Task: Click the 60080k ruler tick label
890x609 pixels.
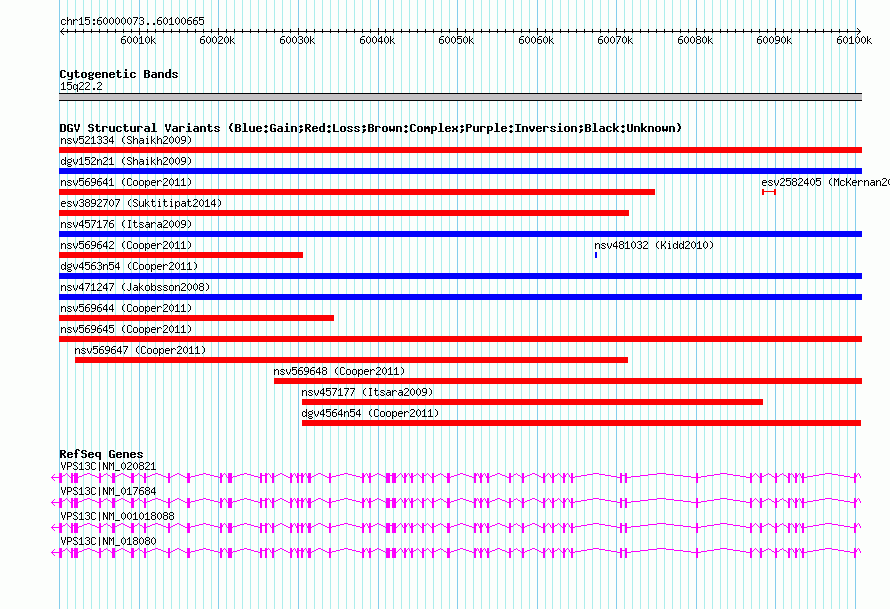Action: [x=695, y=40]
